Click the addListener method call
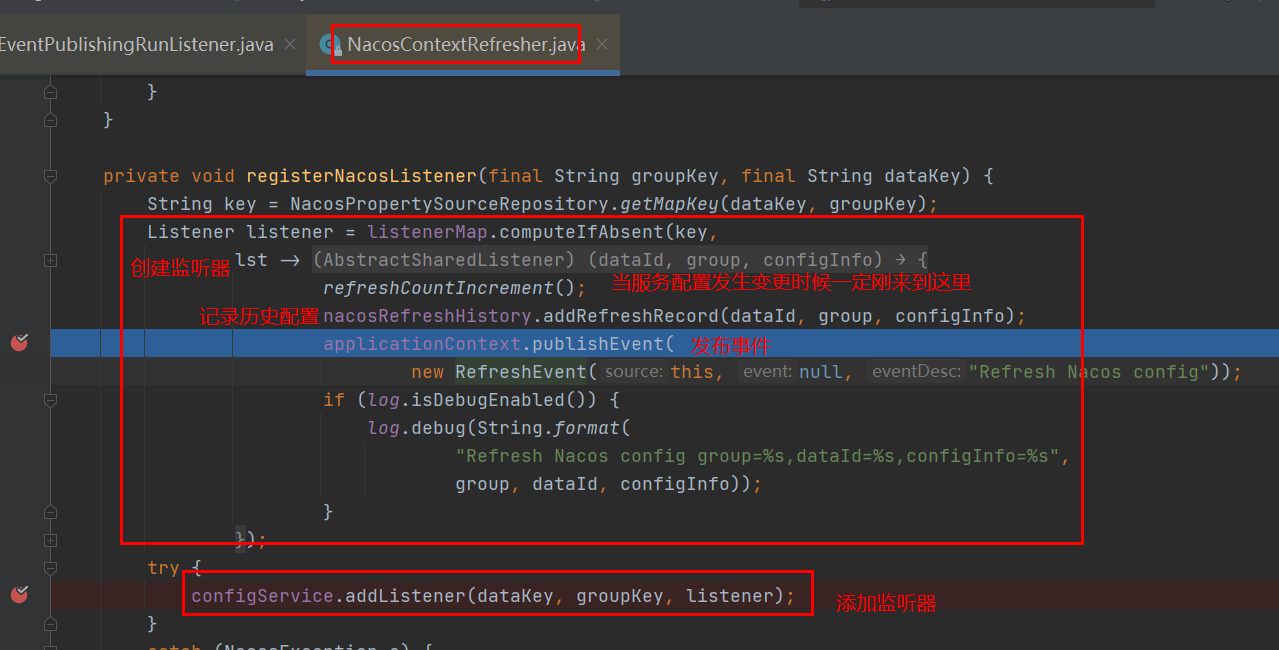Image resolution: width=1279 pixels, height=650 pixels. click(x=405, y=596)
